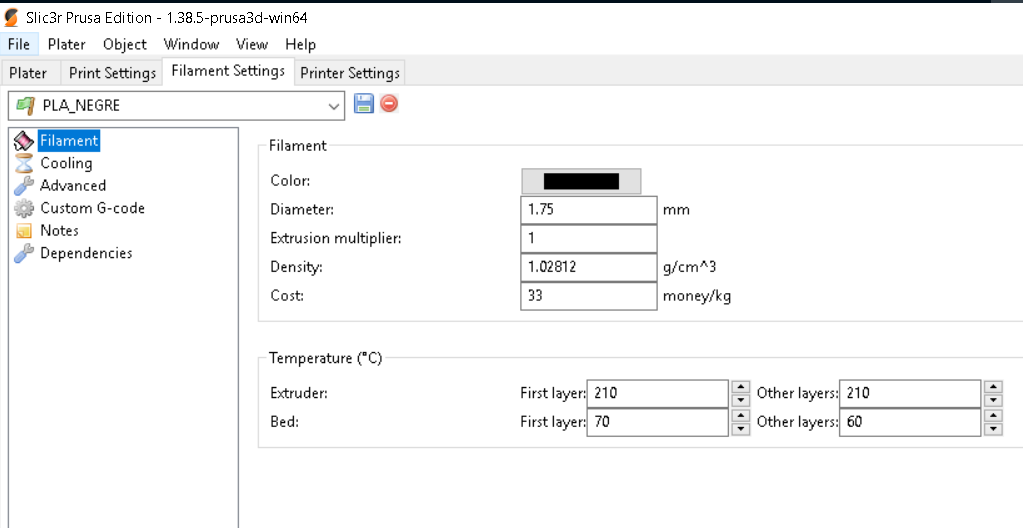Click the Temperature (°C) group heading
1023x528 pixels.
coord(326,358)
